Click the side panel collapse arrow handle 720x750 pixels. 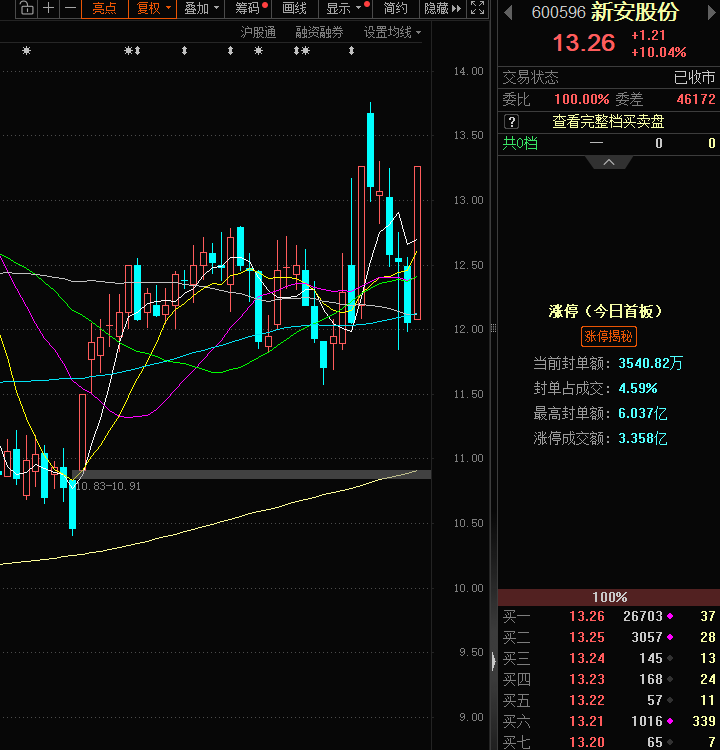click(494, 661)
